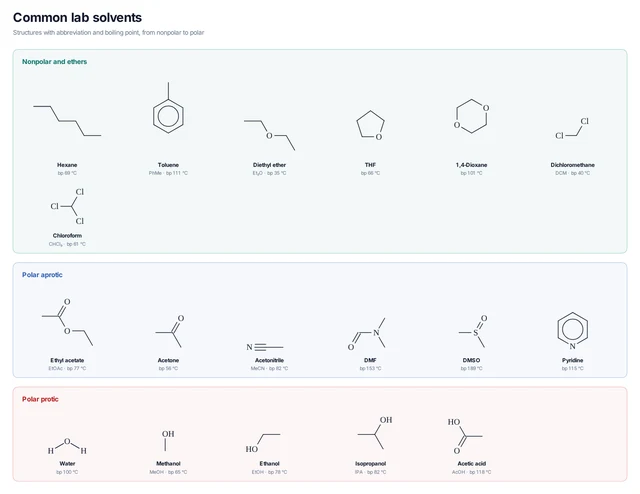
Task: Click the 'Common lab solvents' page title
Action: (78, 18)
